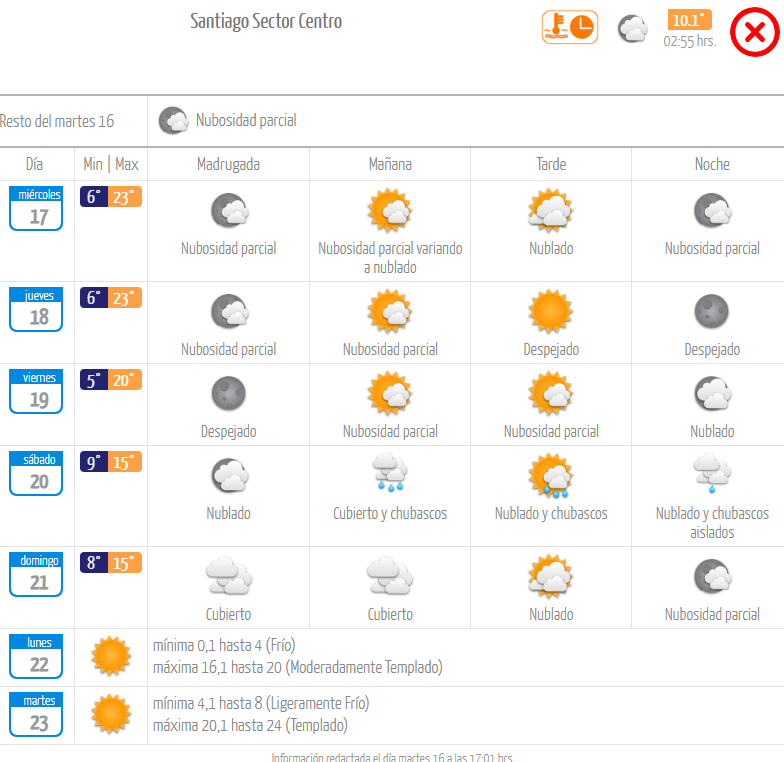Viewport: 784px width, 762px height.
Task: Click viernes 19 Madrugada full moon icon
Action: [229, 394]
